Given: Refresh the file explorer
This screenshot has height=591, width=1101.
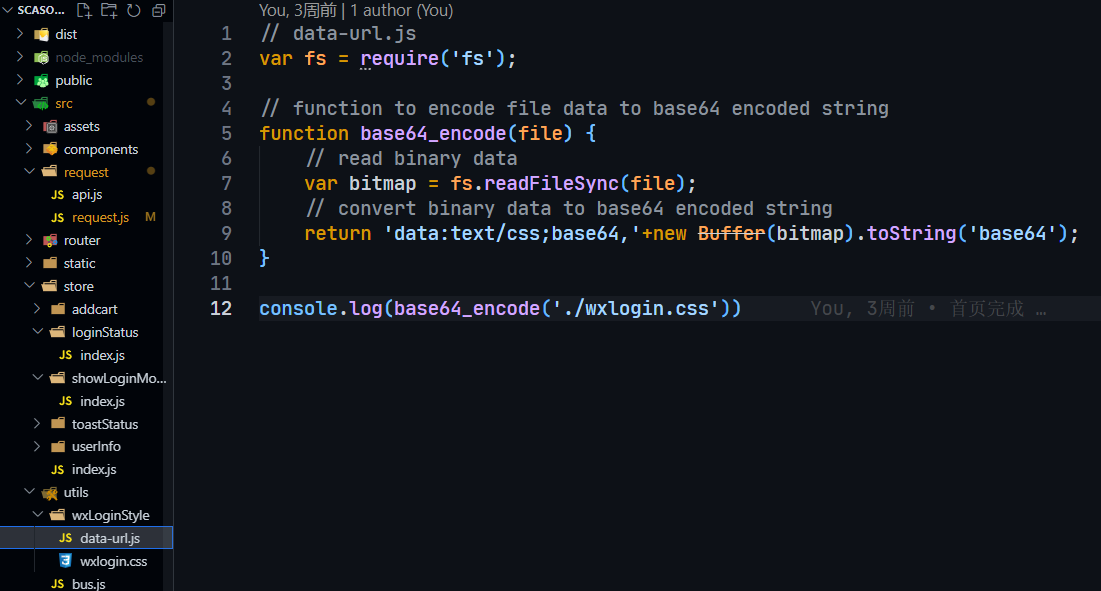Looking at the screenshot, I should 133,11.
